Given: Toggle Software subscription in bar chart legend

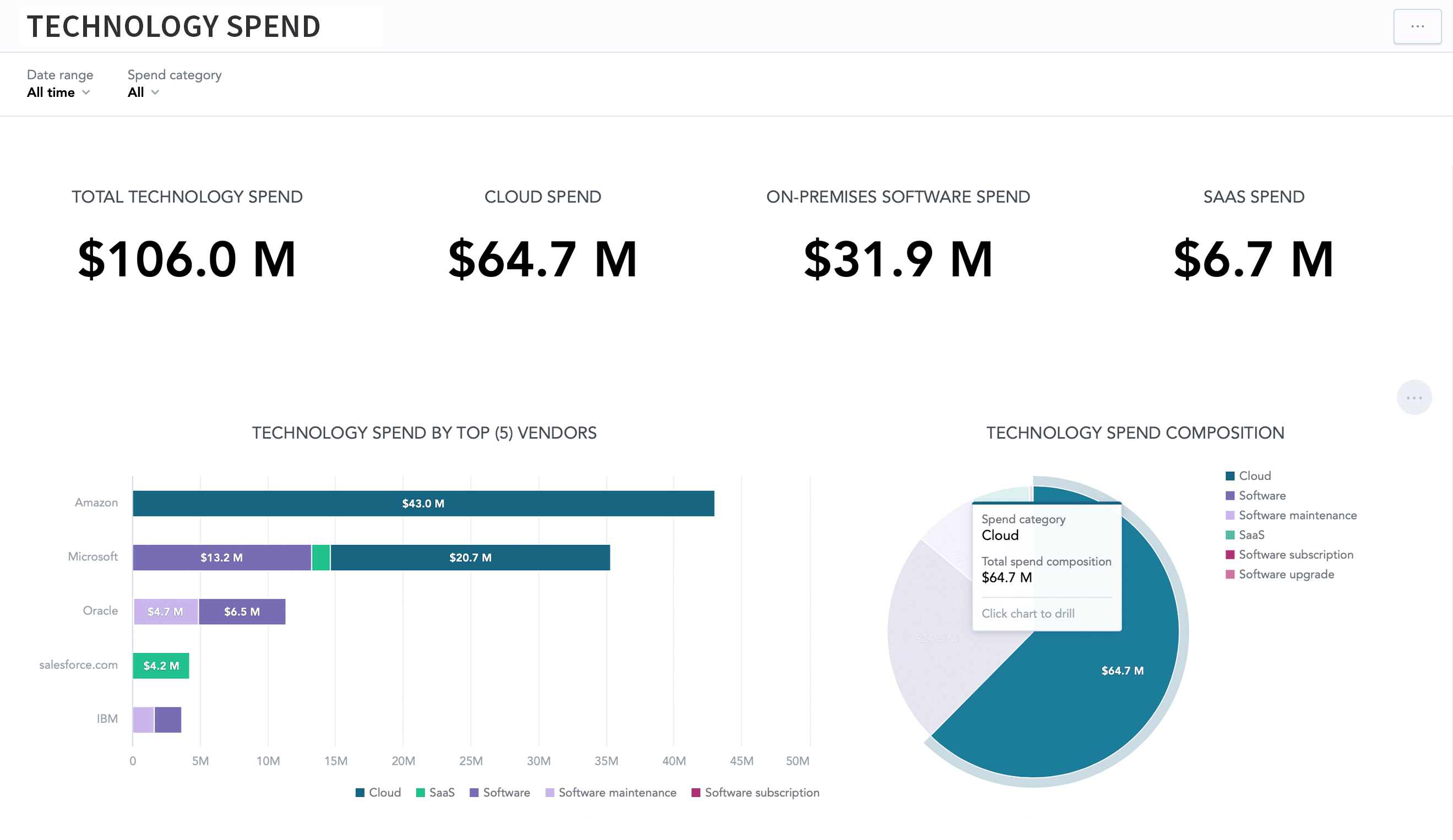Looking at the screenshot, I should pos(755,793).
